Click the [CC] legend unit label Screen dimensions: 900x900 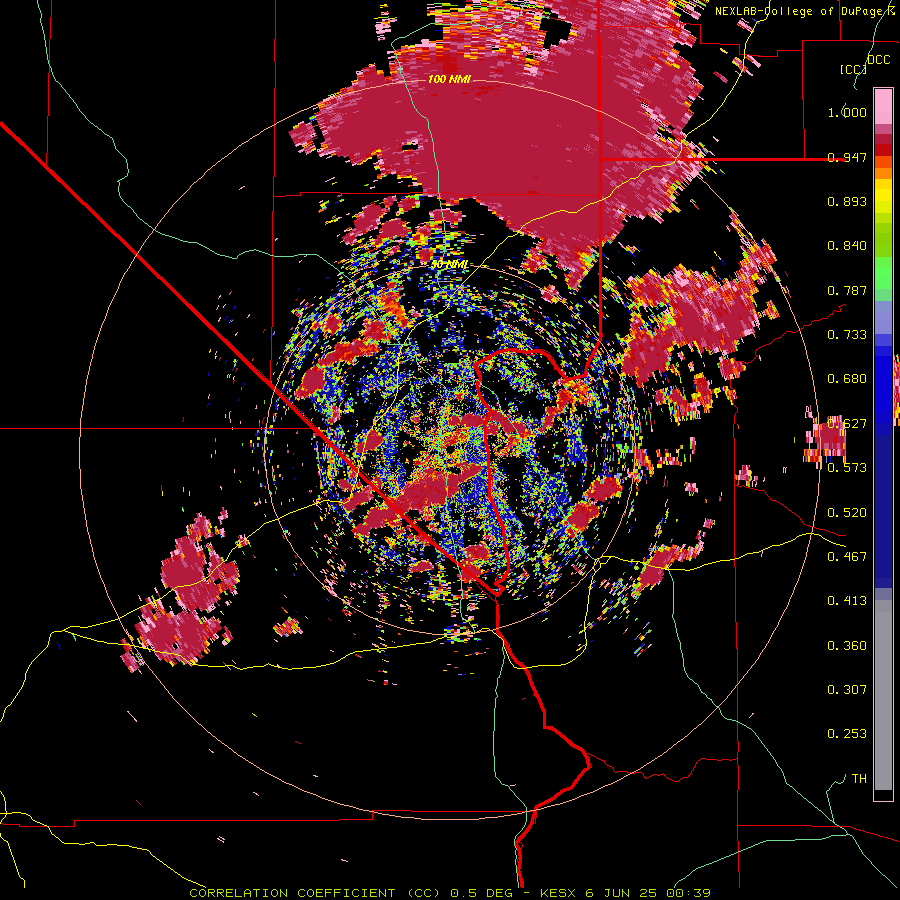[x=853, y=69]
